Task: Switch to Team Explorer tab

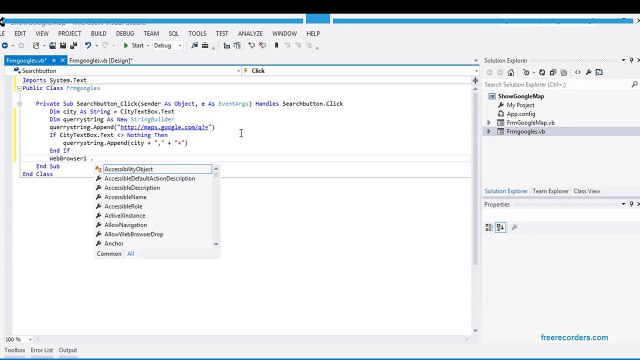Action: pyautogui.click(x=551, y=191)
